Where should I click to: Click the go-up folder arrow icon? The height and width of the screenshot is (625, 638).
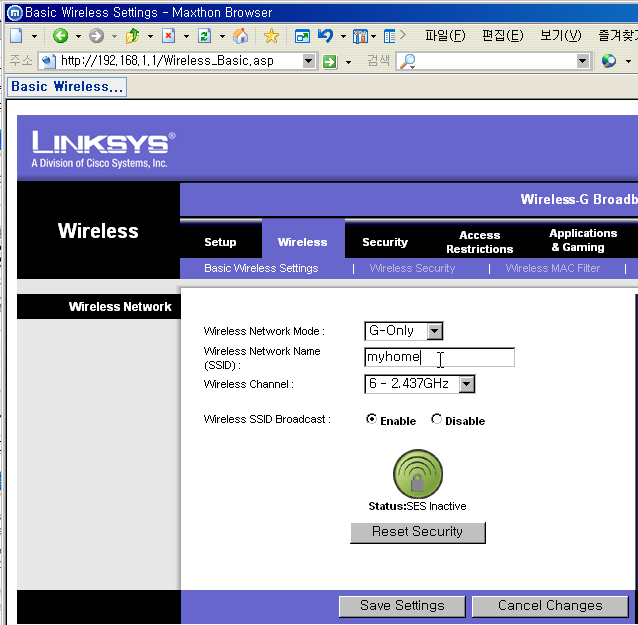(x=132, y=36)
